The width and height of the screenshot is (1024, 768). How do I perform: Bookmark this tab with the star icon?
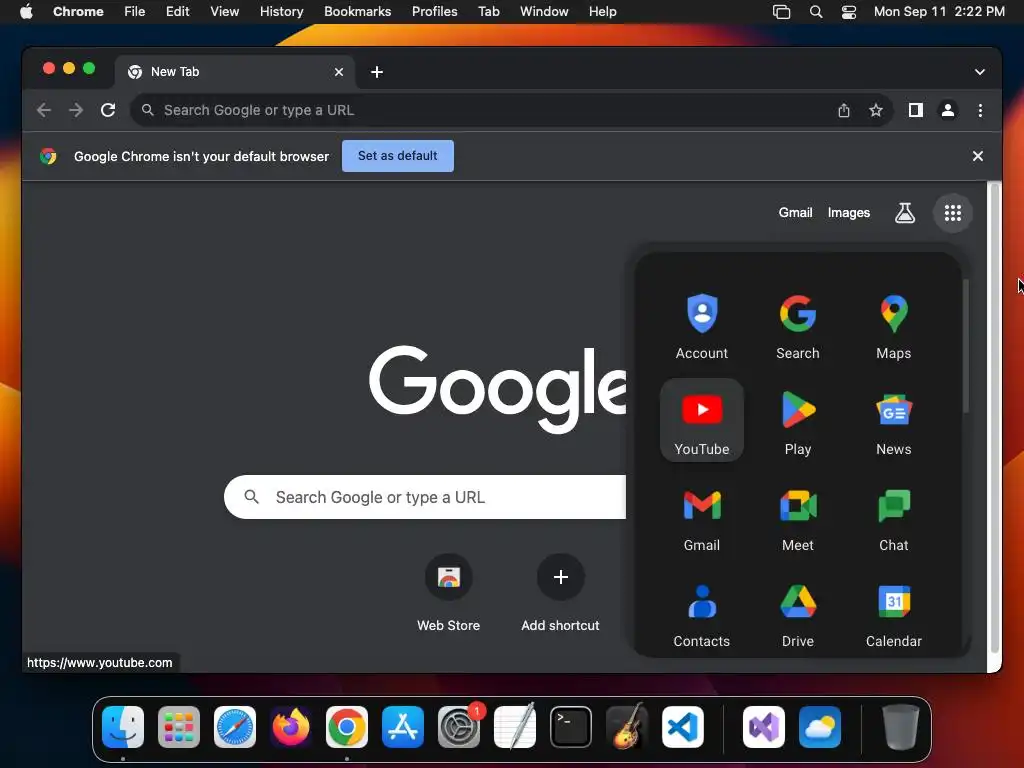876,110
